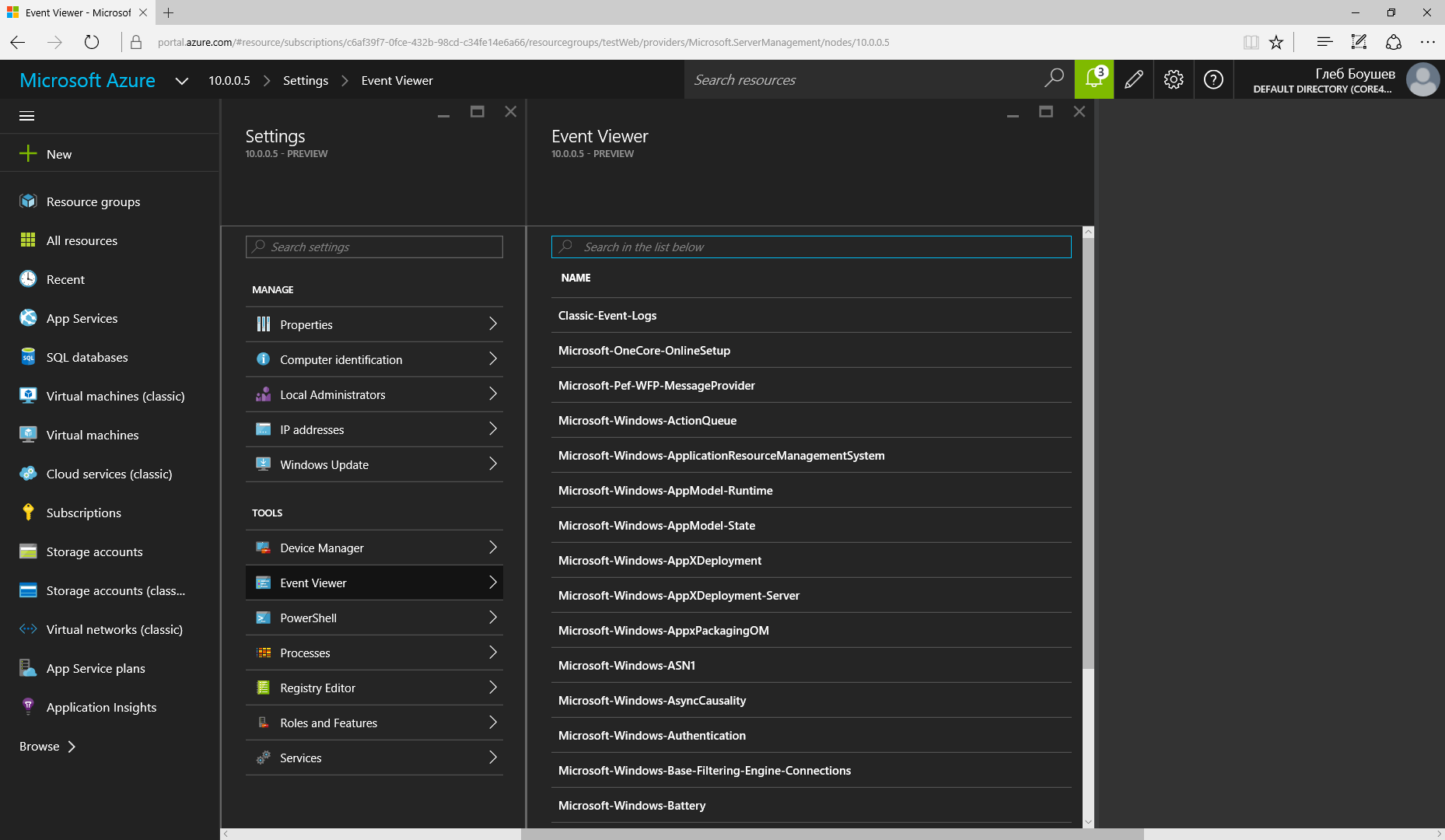The height and width of the screenshot is (840, 1445).
Task: Select the Event Viewer settings item
Action: coord(374,583)
